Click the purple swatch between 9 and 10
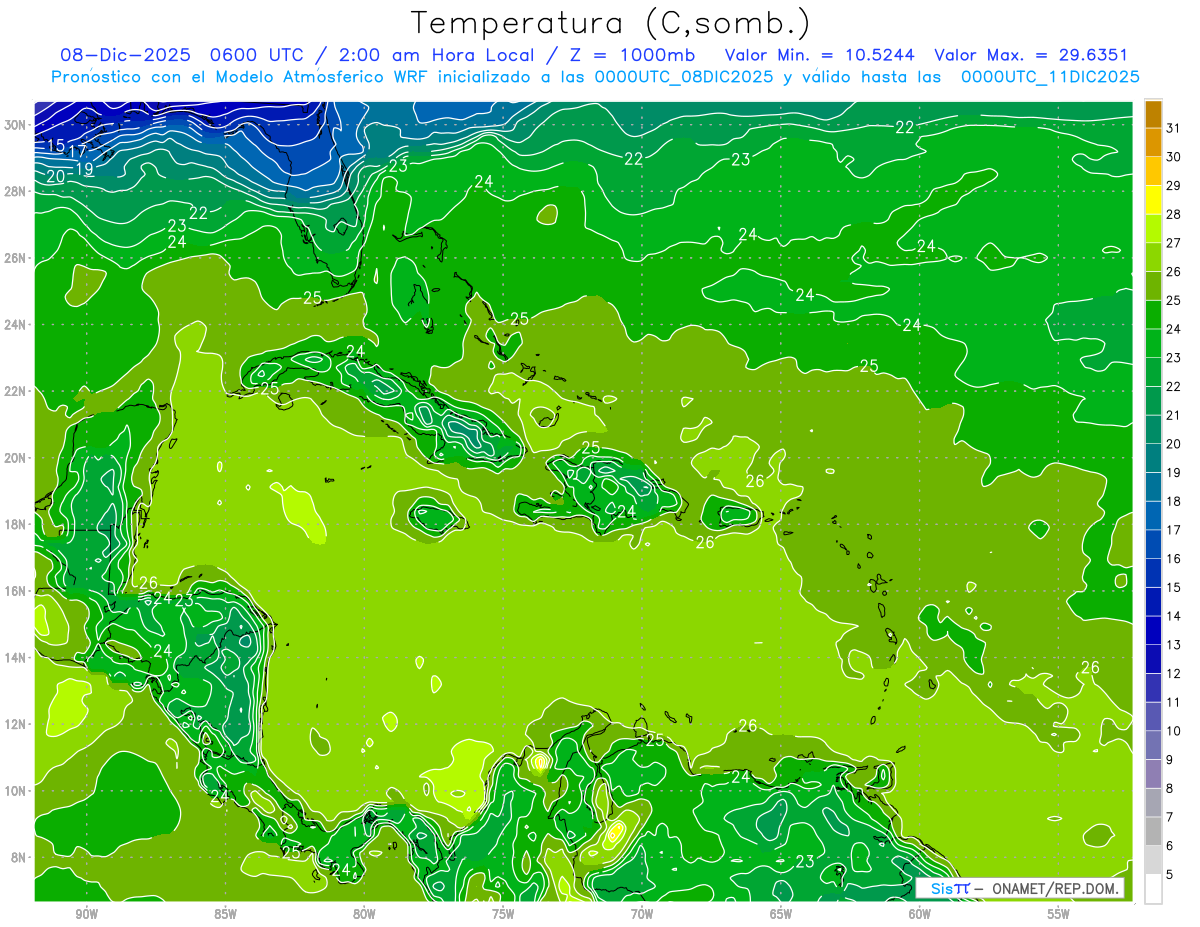This screenshot has height=927, width=1200. [1153, 745]
